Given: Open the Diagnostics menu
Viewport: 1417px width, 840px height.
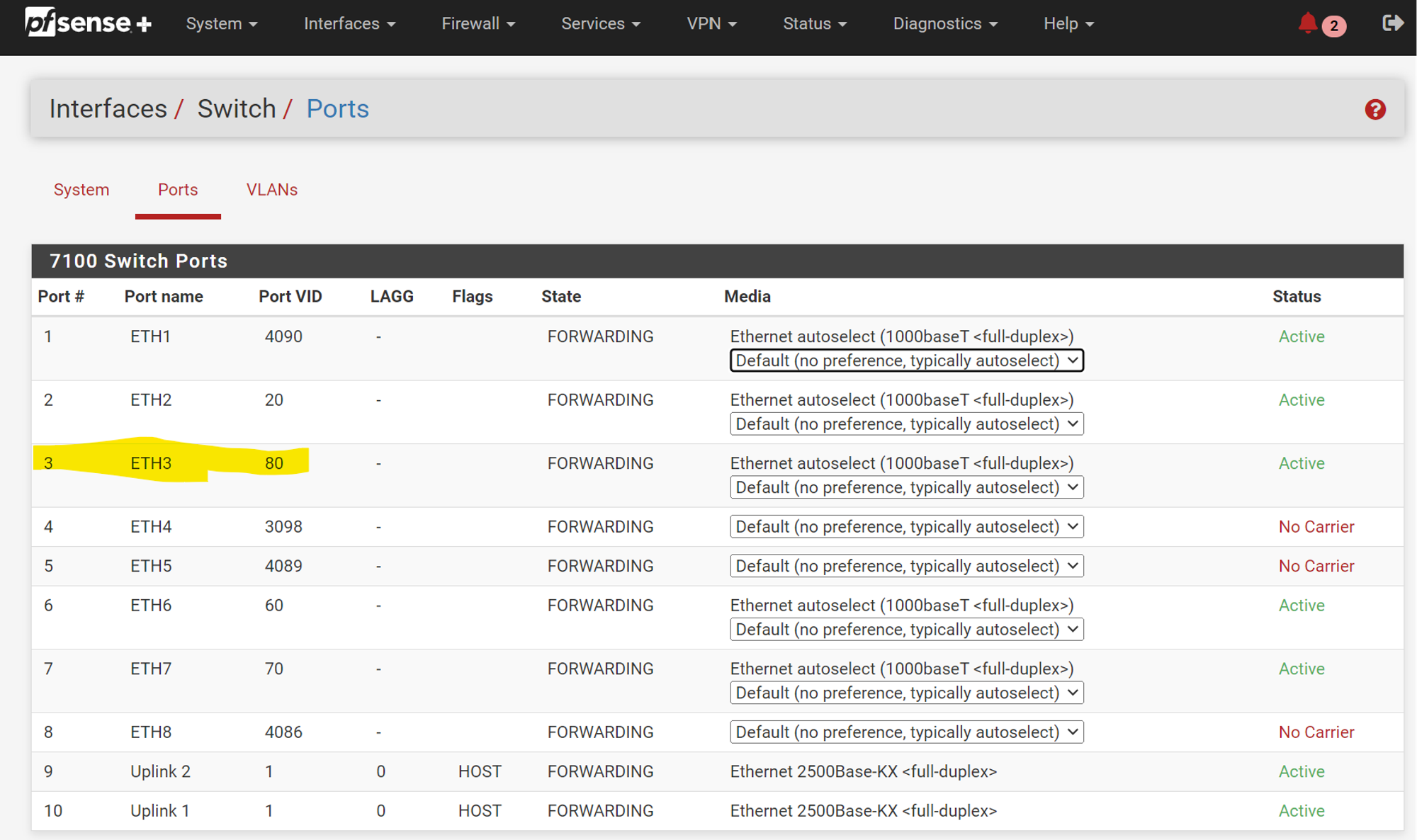Looking at the screenshot, I should click(x=945, y=23).
